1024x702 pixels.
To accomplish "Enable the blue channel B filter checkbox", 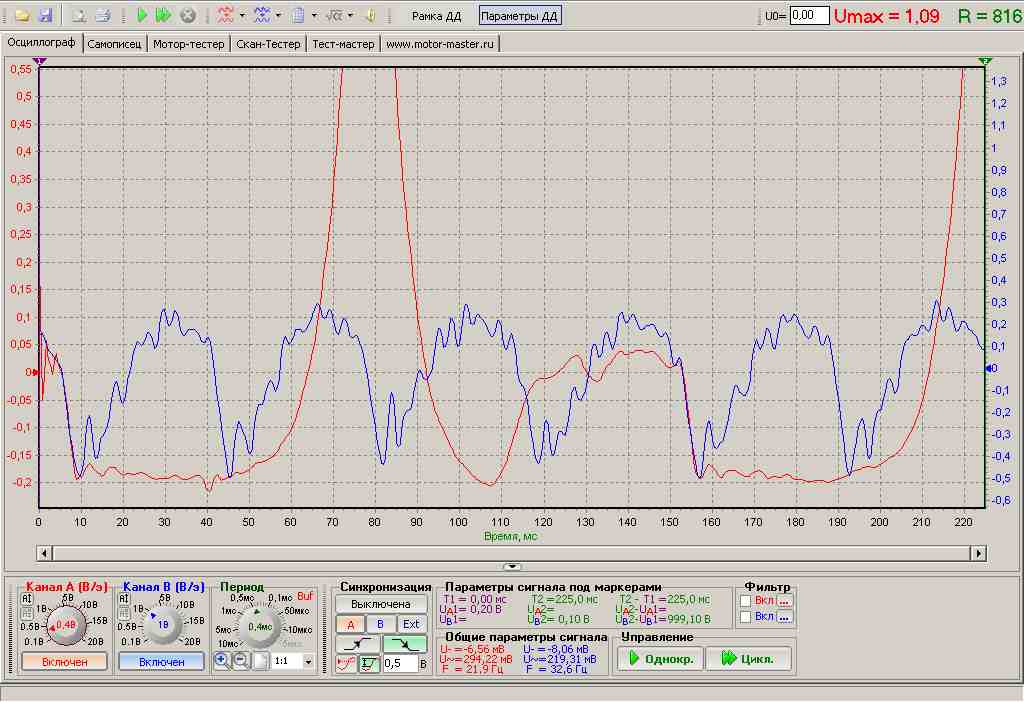I will pos(747,617).
